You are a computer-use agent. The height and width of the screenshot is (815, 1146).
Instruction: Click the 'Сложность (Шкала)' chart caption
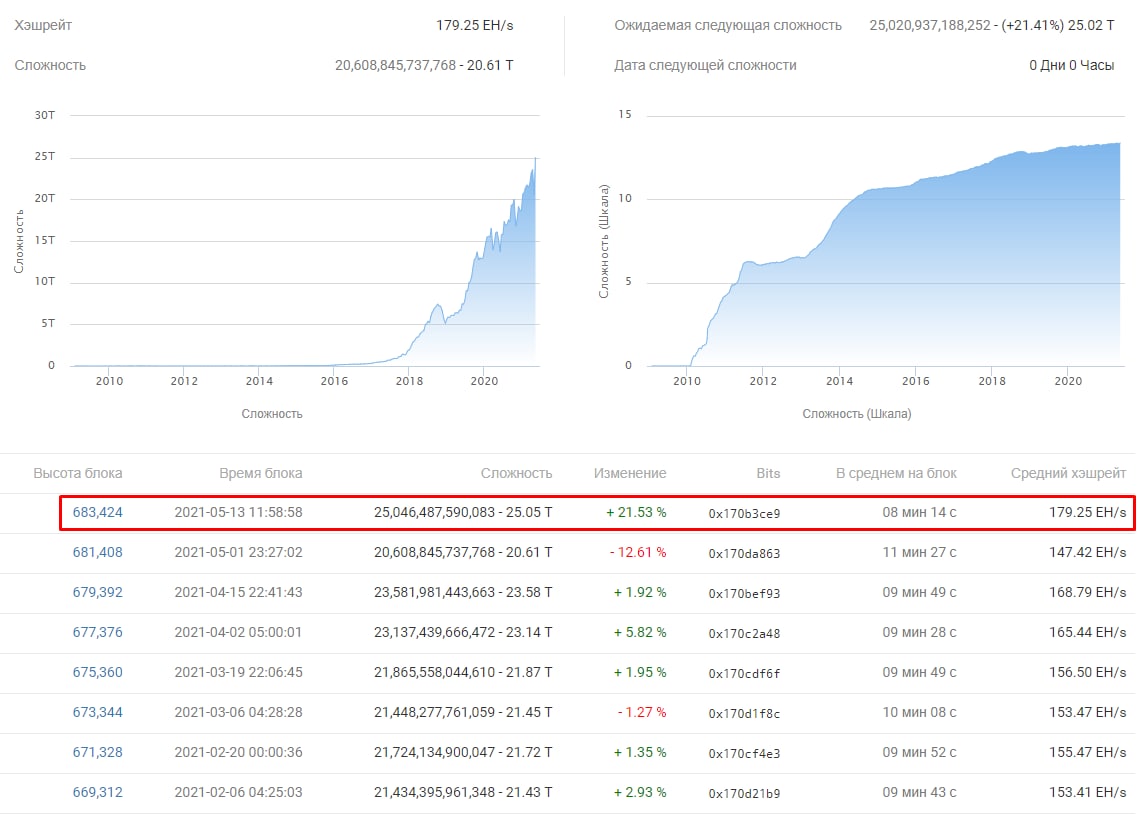coord(857,414)
